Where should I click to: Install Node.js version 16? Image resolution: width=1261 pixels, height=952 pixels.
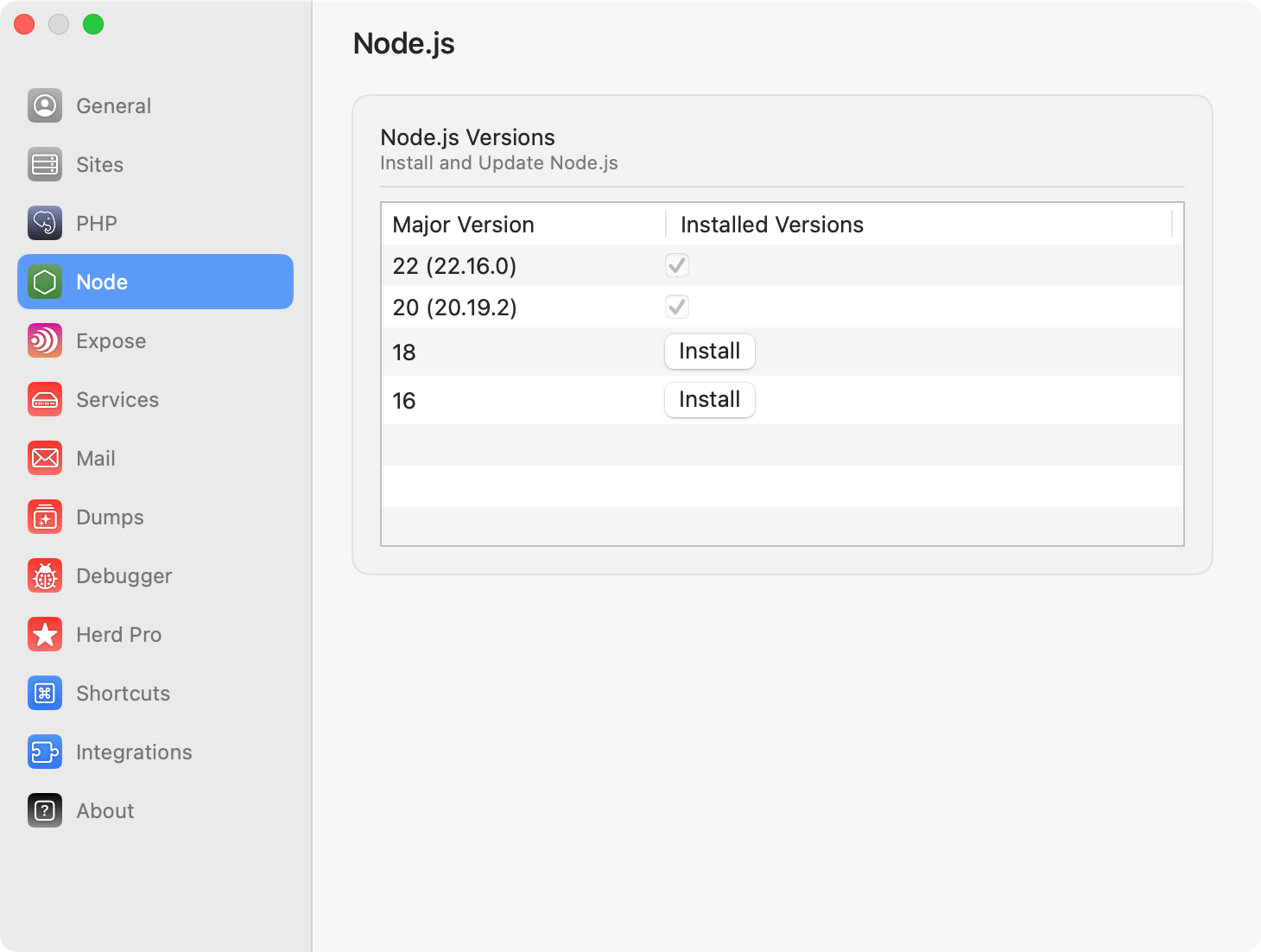pos(710,400)
